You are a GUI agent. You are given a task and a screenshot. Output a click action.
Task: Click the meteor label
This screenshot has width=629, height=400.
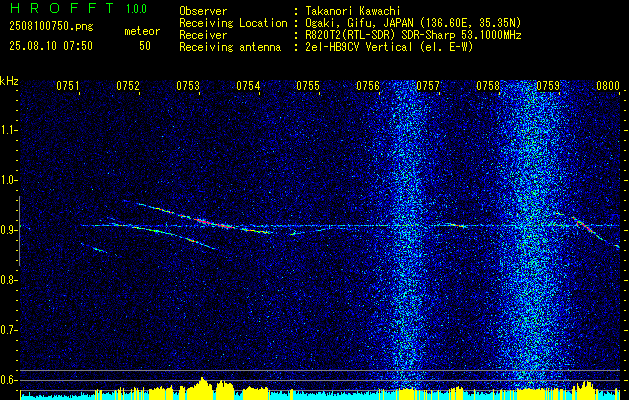(x=142, y=31)
